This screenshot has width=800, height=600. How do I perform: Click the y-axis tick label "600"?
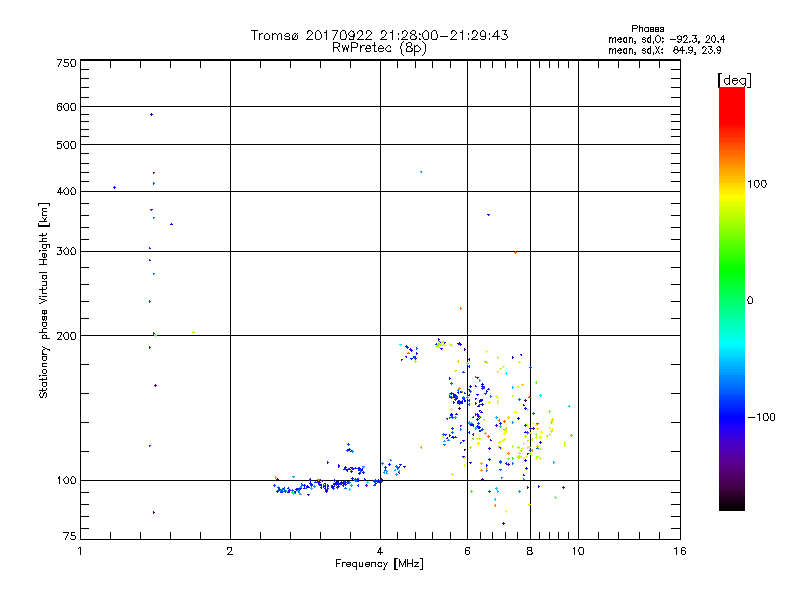pos(66,107)
